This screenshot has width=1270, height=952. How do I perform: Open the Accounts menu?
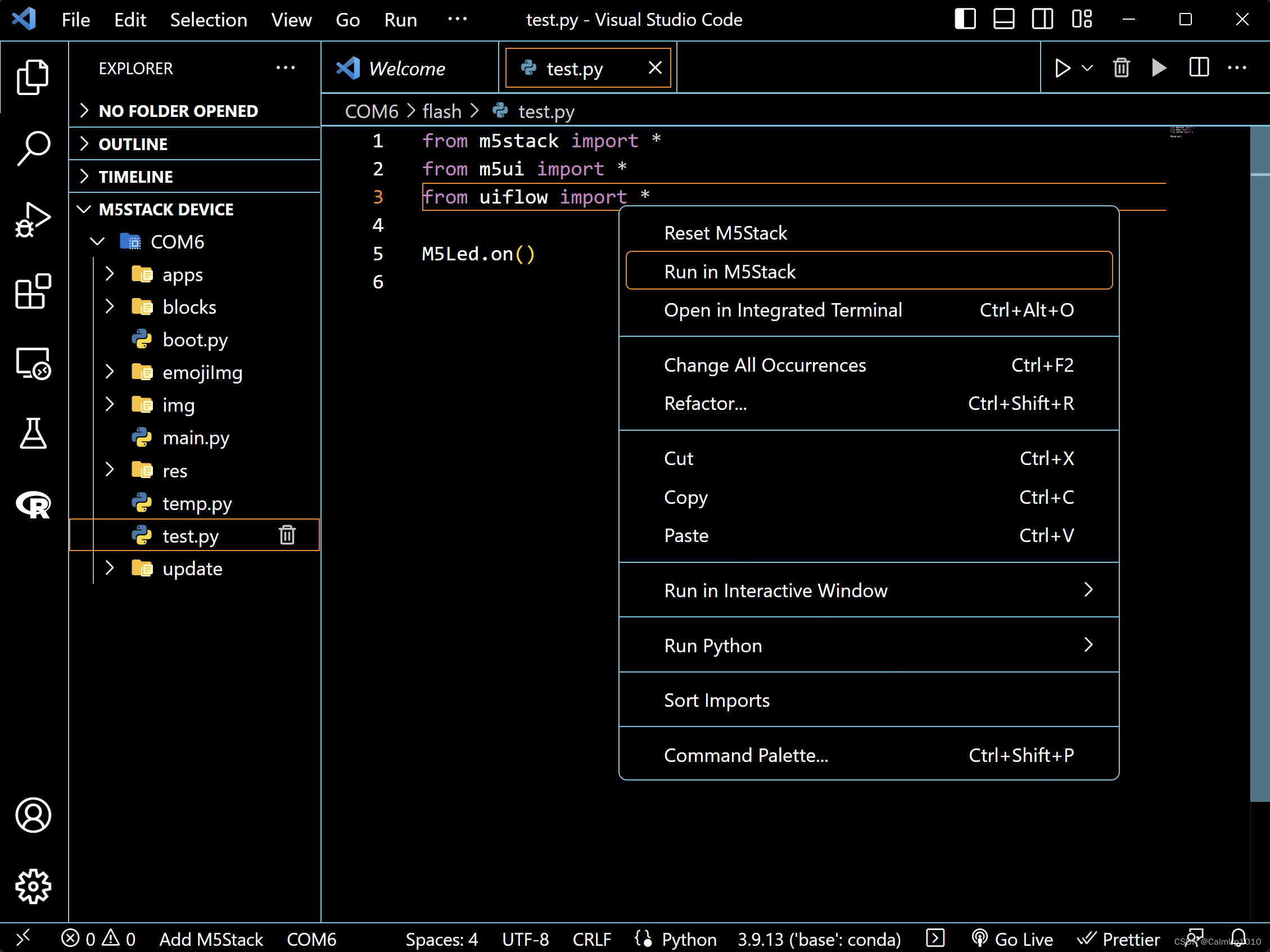click(33, 814)
